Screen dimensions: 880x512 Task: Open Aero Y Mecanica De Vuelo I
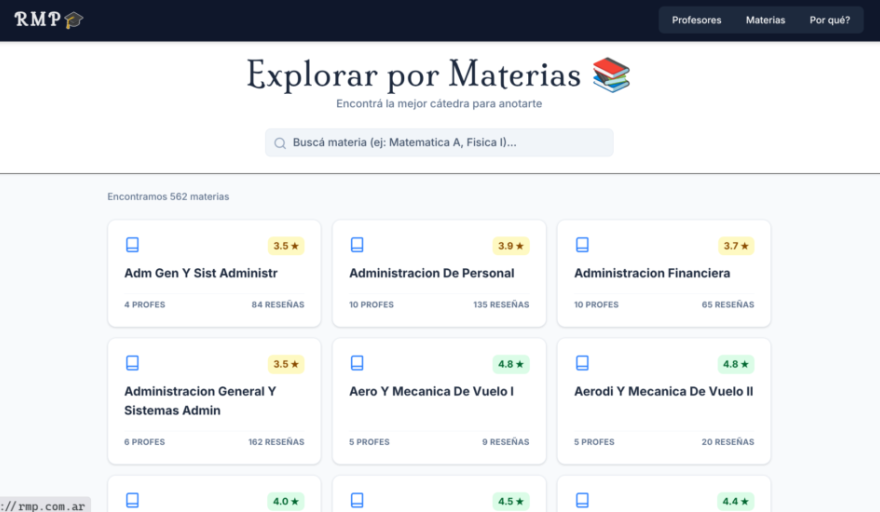(431, 391)
